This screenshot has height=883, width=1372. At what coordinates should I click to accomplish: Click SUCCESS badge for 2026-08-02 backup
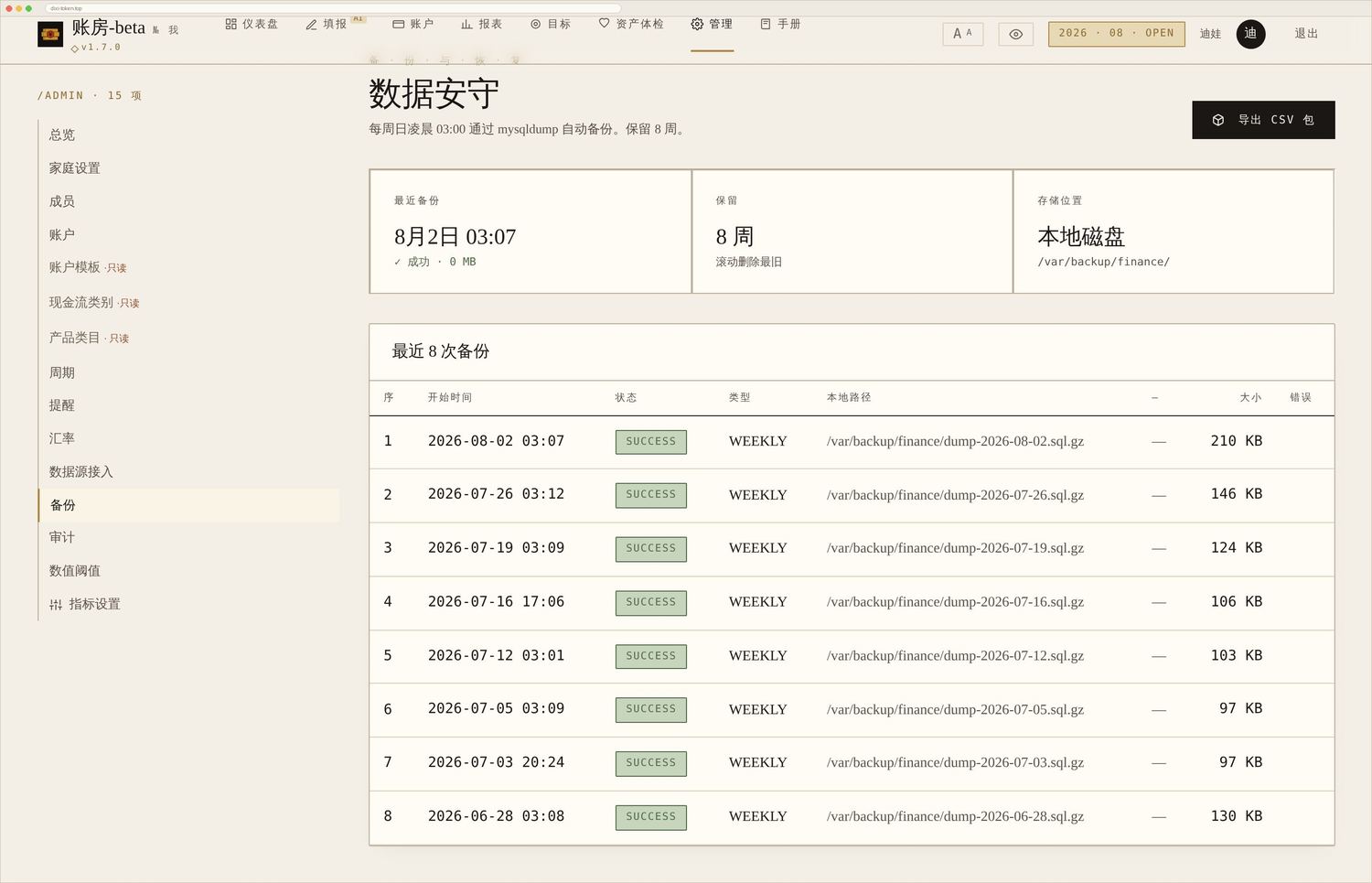pyautogui.click(x=651, y=442)
